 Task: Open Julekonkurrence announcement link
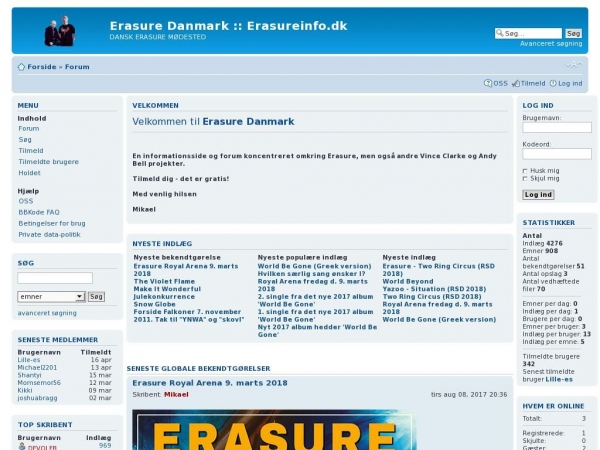(164, 297)
